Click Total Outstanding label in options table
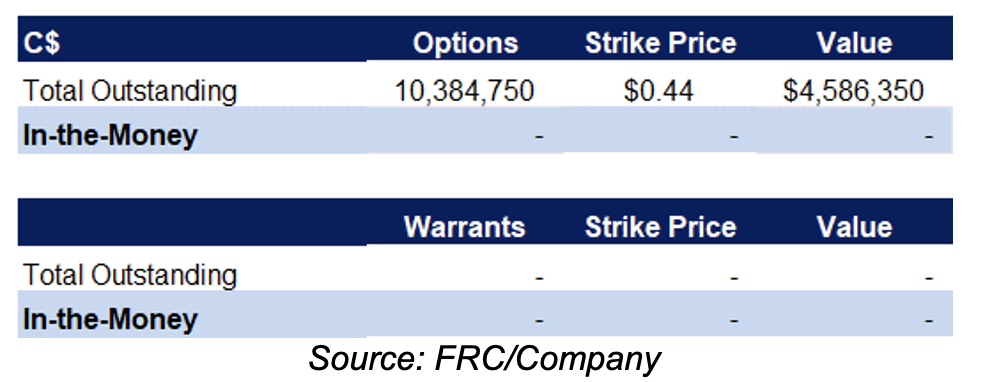 click(131, 92)
